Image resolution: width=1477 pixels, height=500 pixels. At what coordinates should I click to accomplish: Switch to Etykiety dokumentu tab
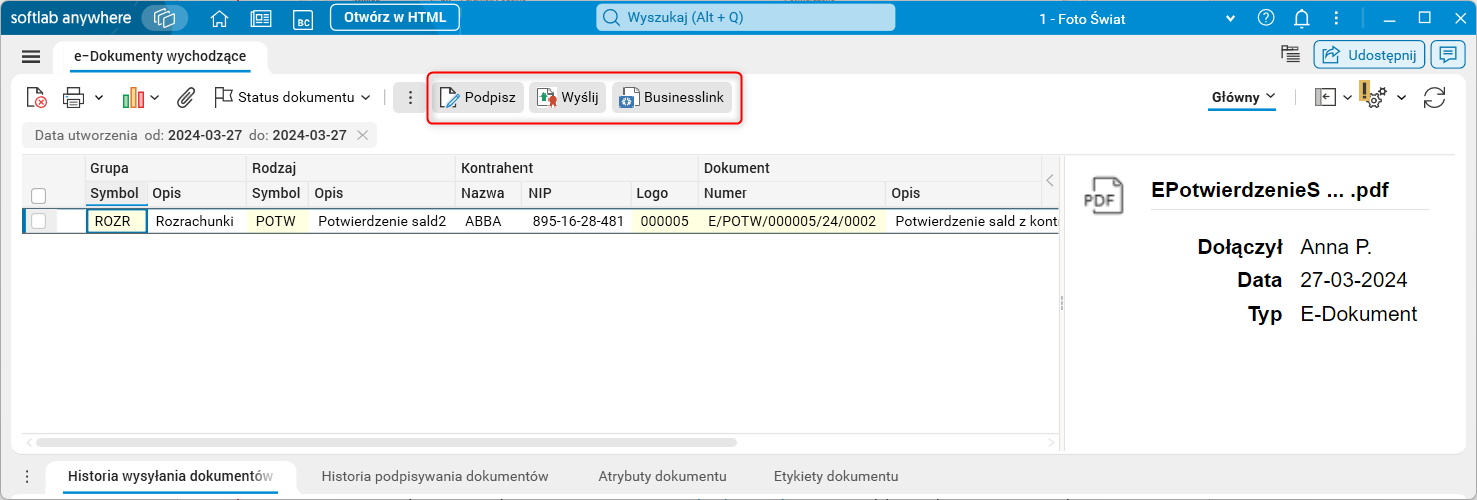(836, 477)
